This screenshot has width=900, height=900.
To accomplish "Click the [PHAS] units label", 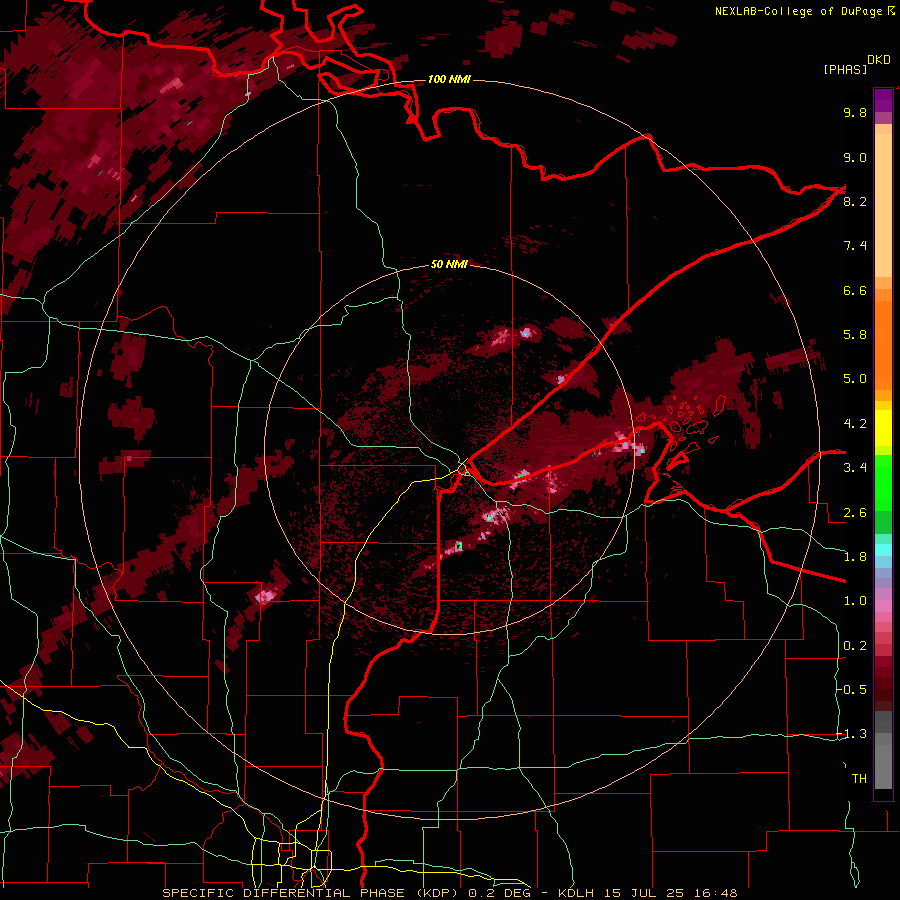I will point(845,70).
